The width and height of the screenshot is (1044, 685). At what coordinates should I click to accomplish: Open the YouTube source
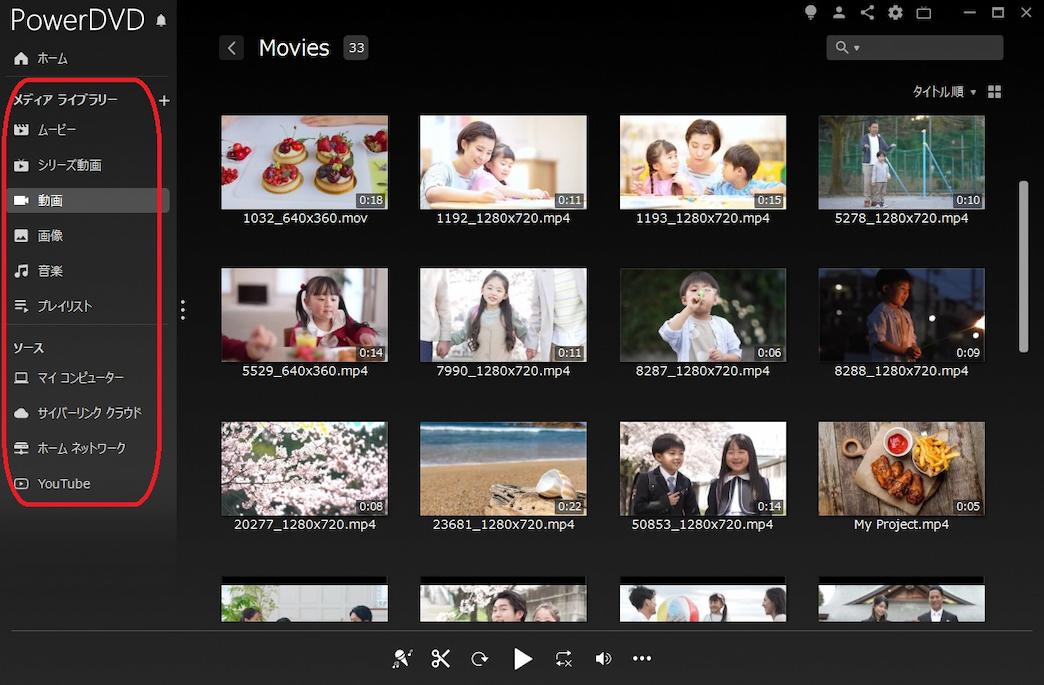(x=52, y=484)
